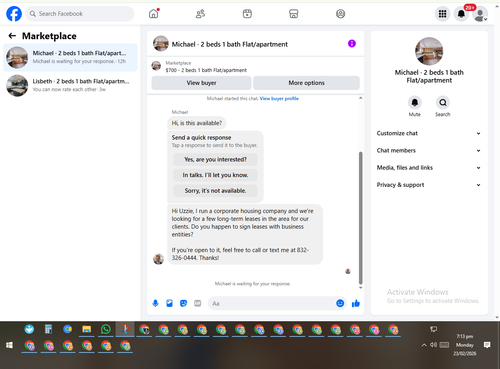Image resolution: width=500 pixels, height=369 pixels.
Task: Click the large listing photo in info panel
Action: click(429, 51)
